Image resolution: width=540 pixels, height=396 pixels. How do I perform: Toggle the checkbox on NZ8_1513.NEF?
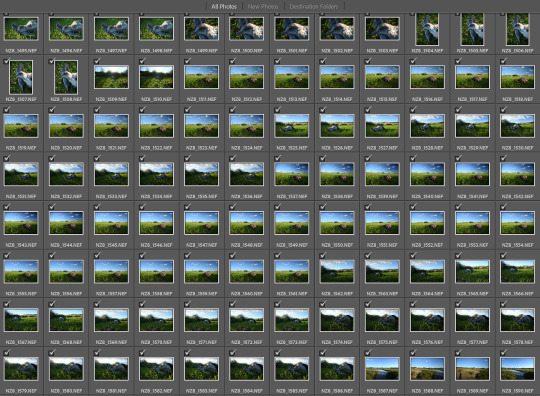(278, 61)
